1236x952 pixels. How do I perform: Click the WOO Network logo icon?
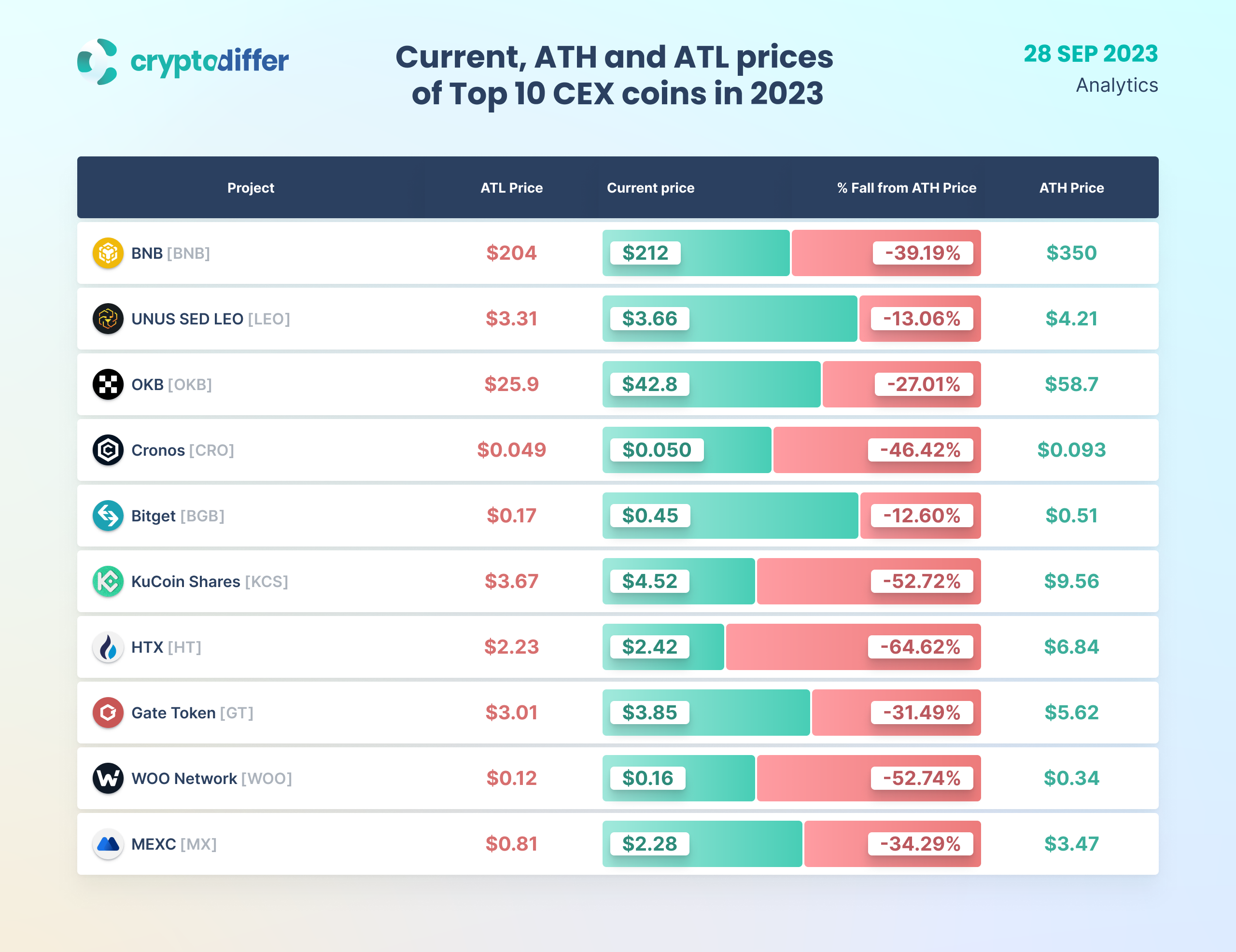tap(108, 778)
